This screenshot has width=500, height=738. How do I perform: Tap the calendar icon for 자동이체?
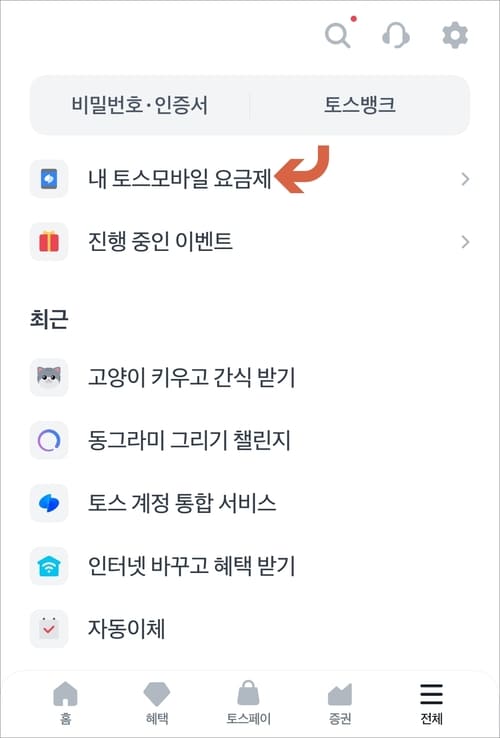click(x=49, y=629)
